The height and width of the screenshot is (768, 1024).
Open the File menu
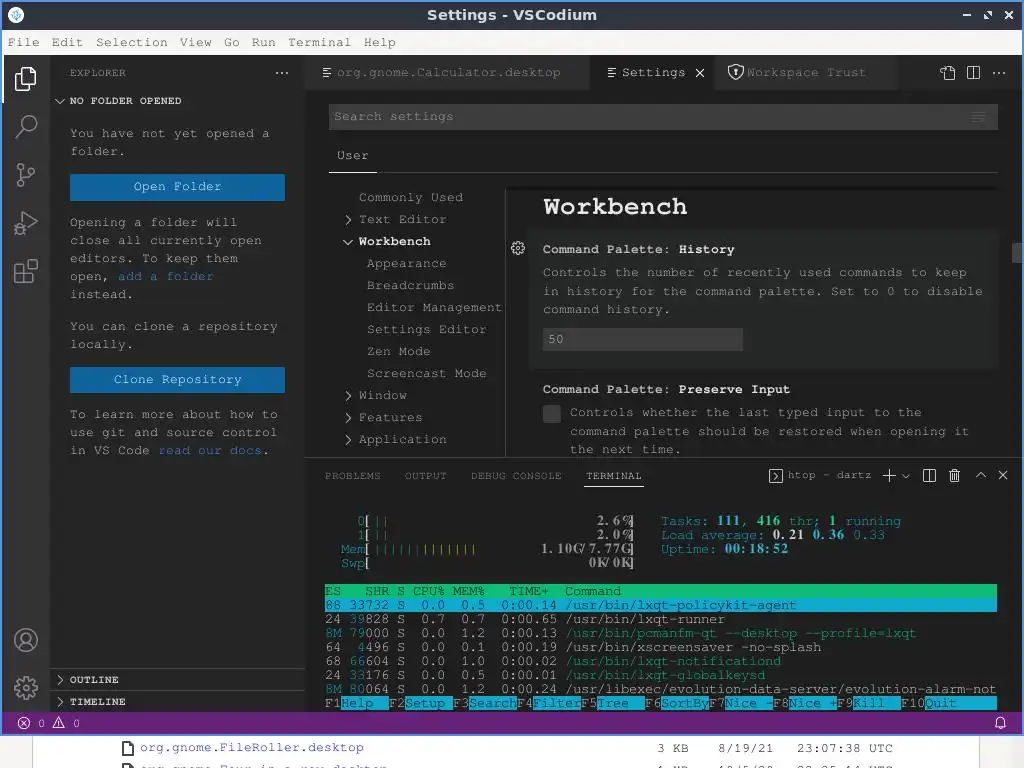tap(24, 42)
